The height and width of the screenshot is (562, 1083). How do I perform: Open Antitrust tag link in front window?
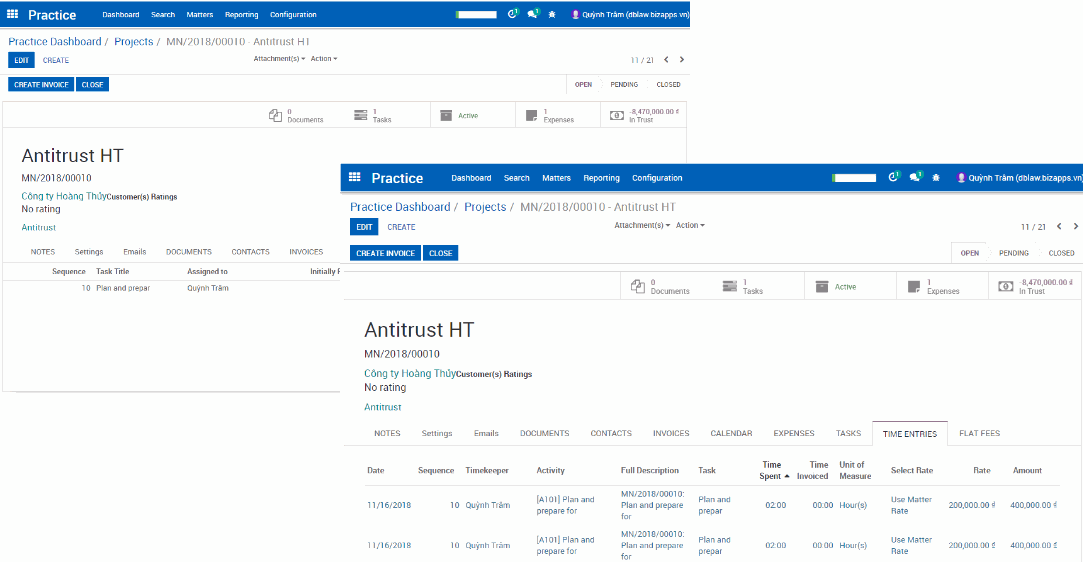(x=383, y=407)
